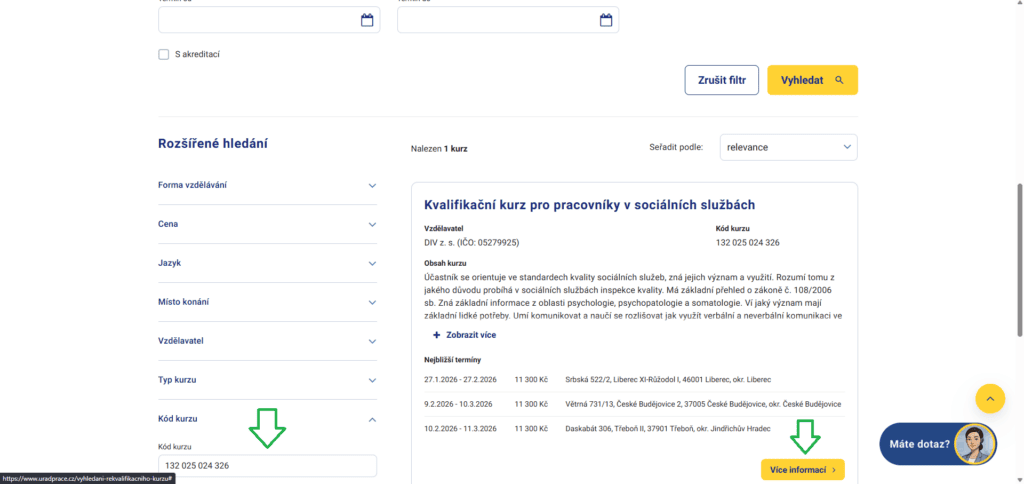Click the course code 132 025 024 326 in the card
The height and width of the screenshot is (484, 1024).
[x=748, y=243]
